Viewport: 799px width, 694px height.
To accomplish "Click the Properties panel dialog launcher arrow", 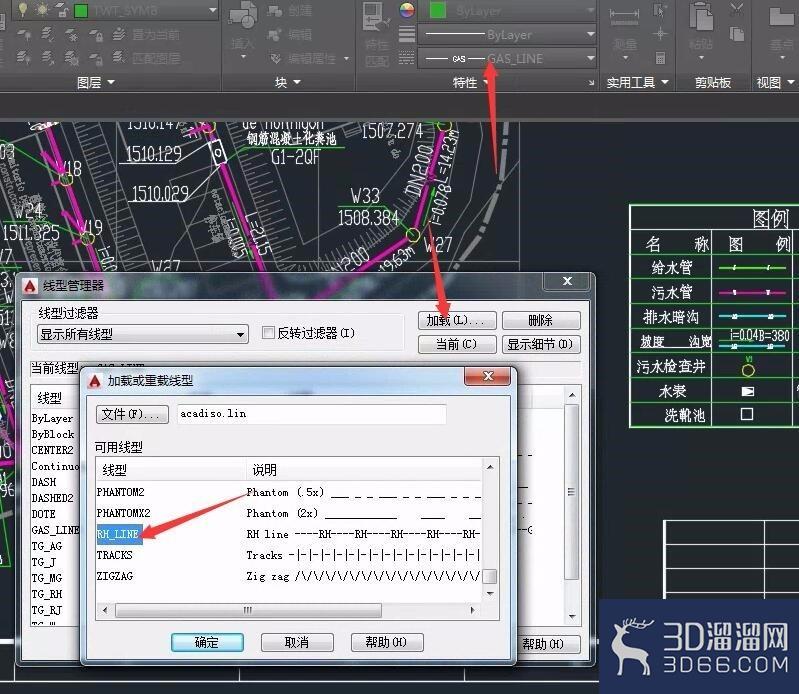I will click(591, 83).
